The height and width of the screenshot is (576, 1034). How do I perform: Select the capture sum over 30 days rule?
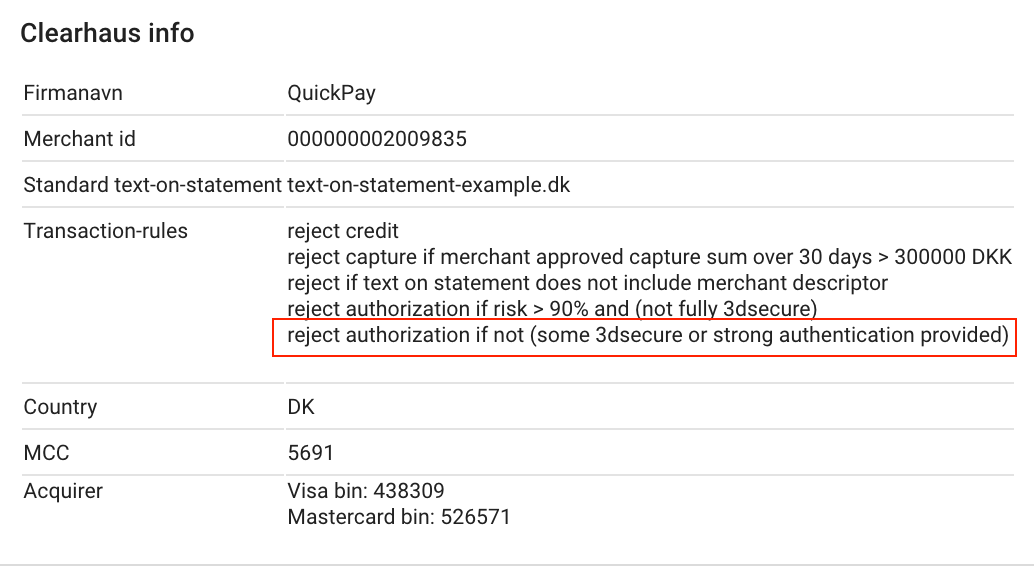(x=642, y=257)
